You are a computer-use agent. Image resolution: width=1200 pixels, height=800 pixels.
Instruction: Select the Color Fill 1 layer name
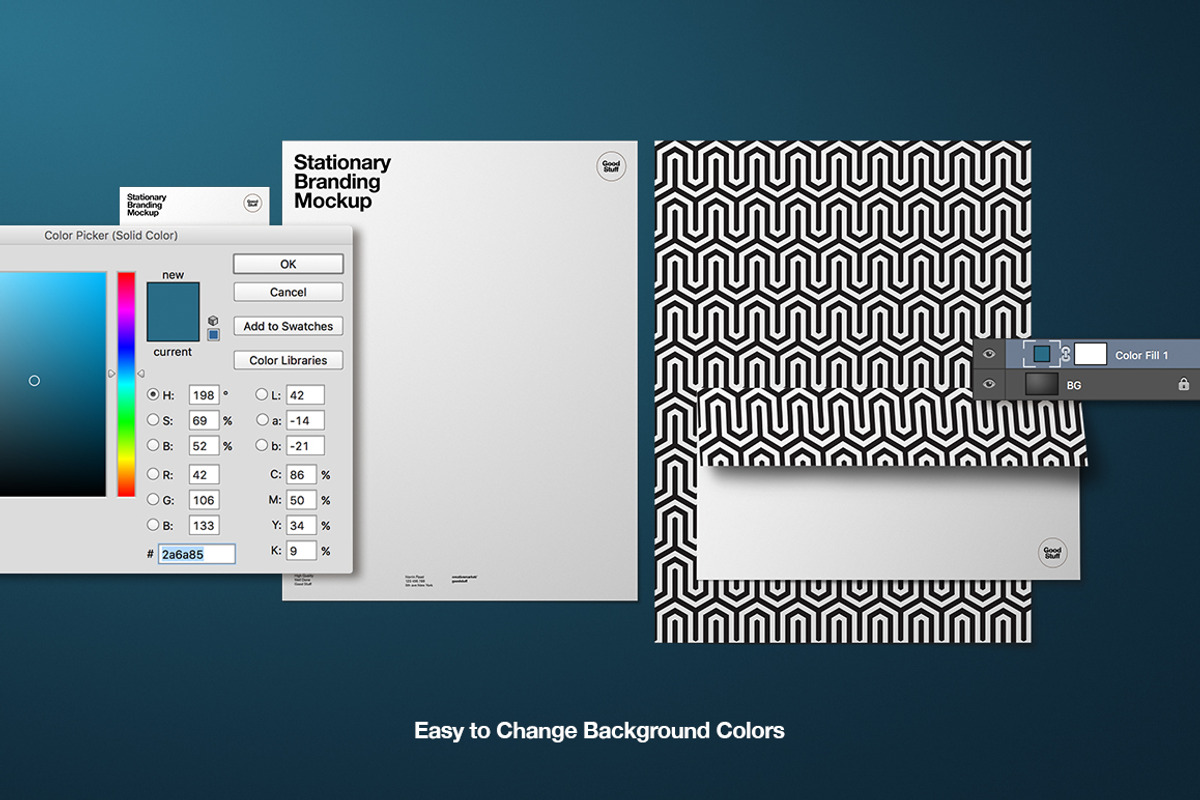click(1142, 355)
